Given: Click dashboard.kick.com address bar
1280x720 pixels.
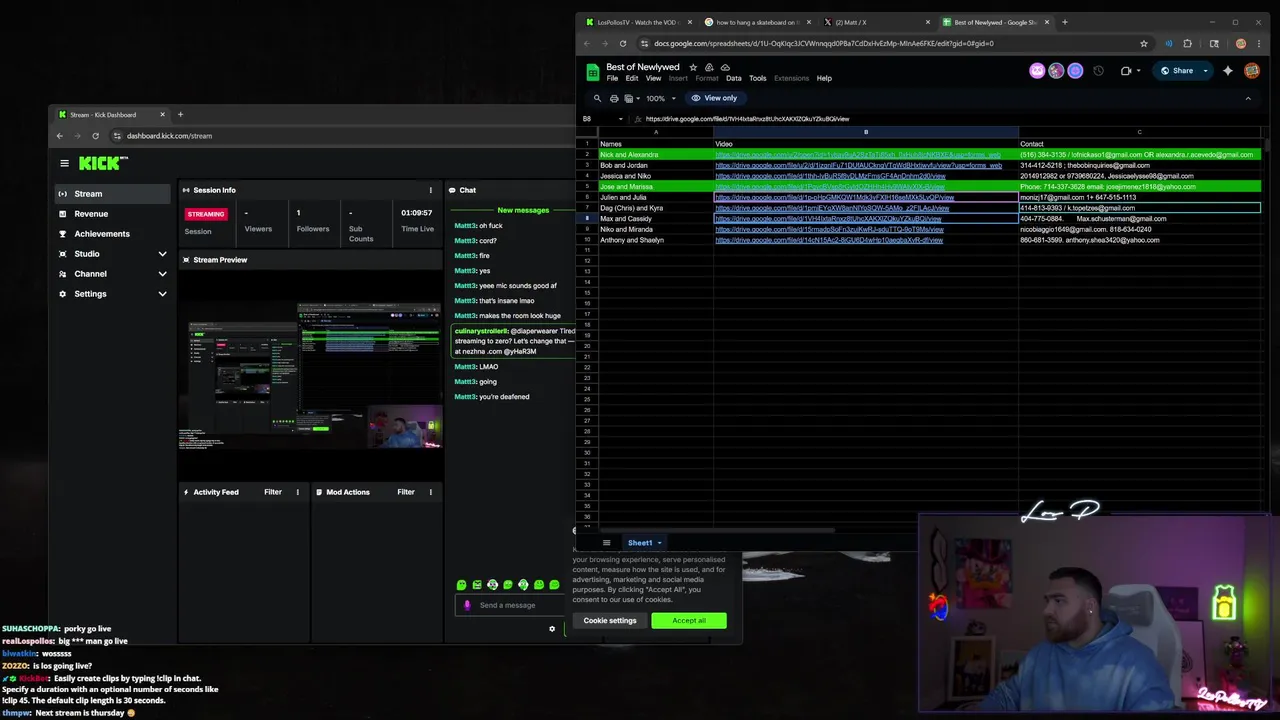Looking at the screenshot, I should point(340,136).
